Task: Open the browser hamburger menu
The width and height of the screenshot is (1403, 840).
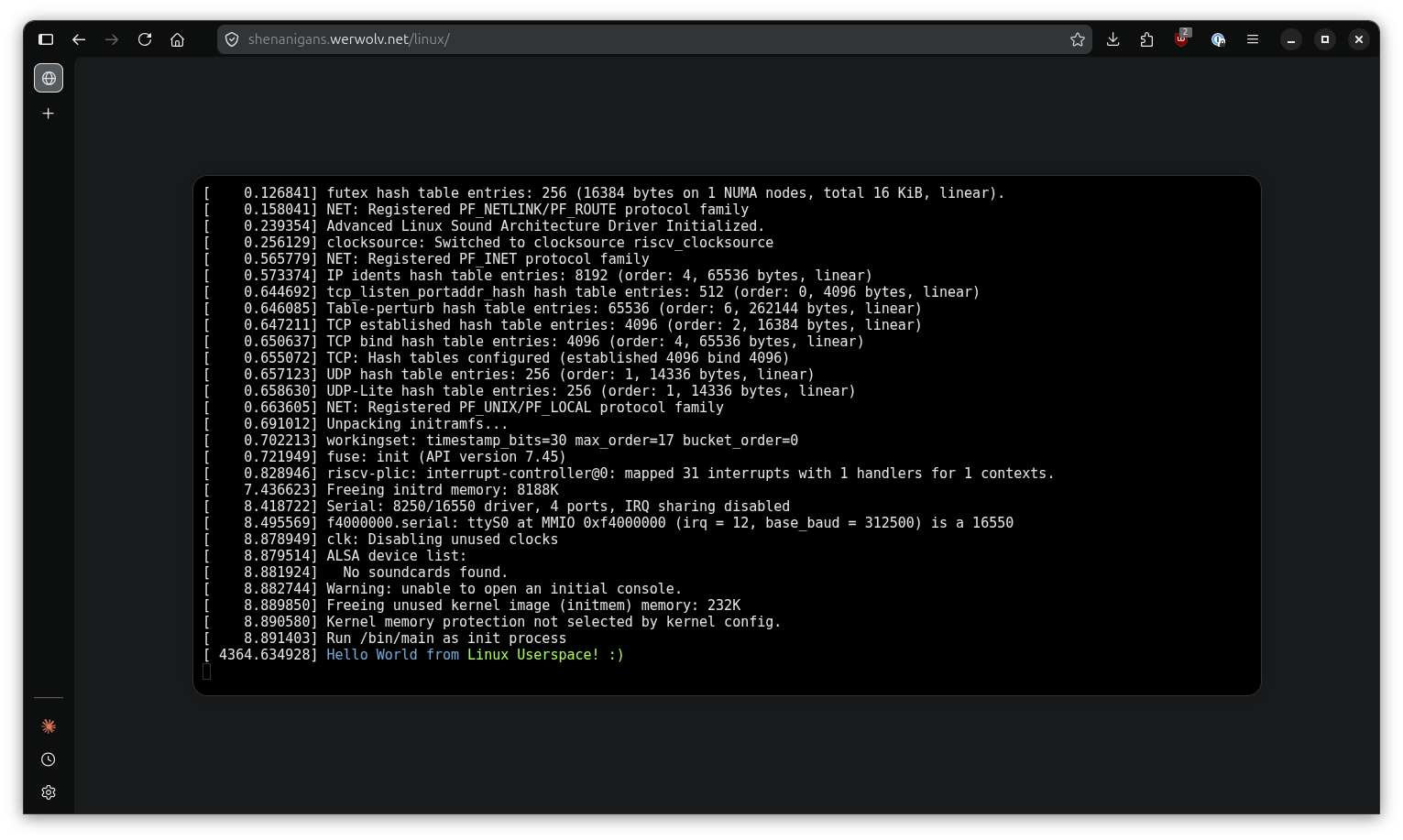Action: pyautogui.click(x=1253, y=39)
